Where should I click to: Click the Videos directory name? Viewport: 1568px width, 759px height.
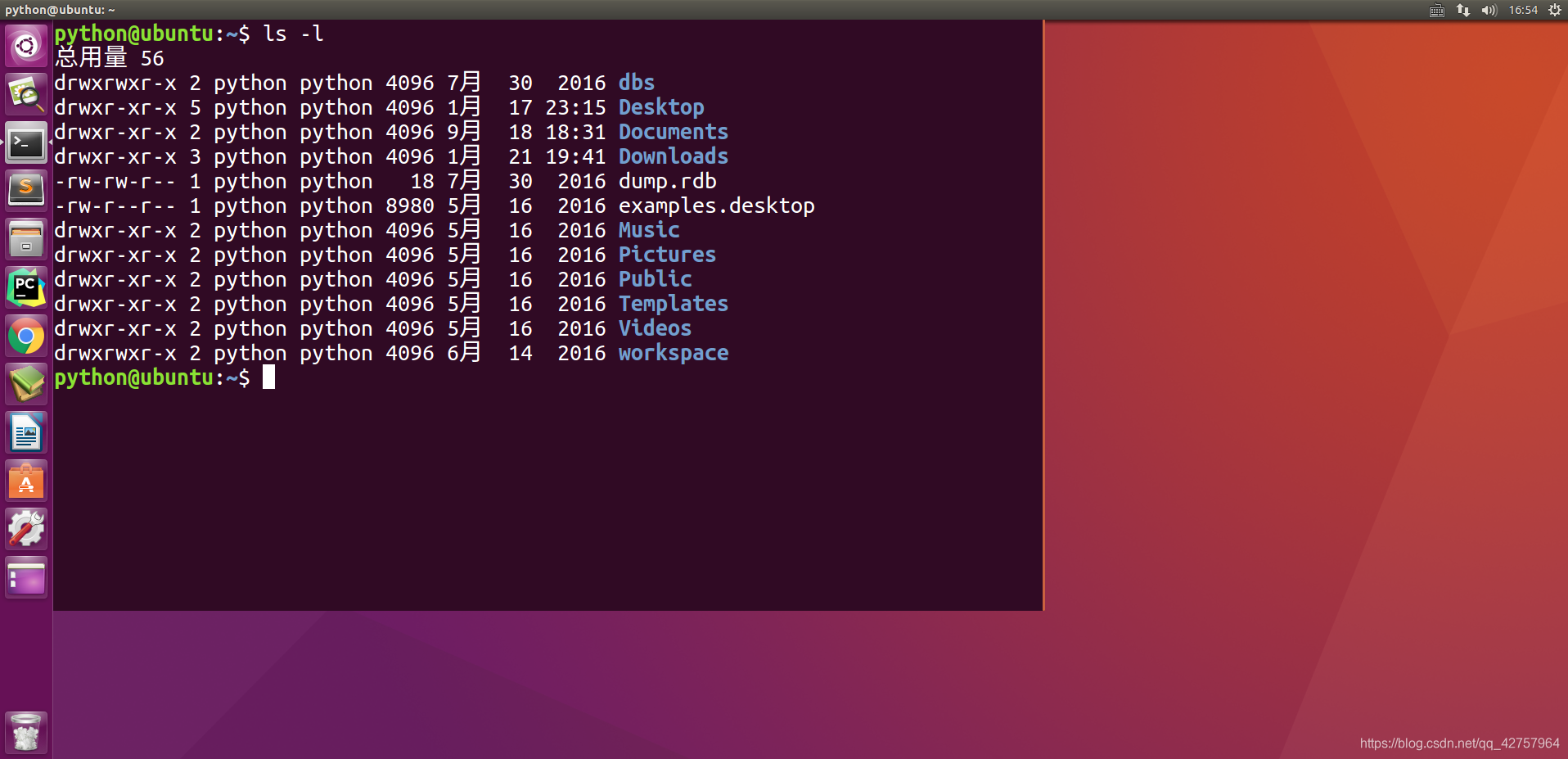tap(655, 328)
